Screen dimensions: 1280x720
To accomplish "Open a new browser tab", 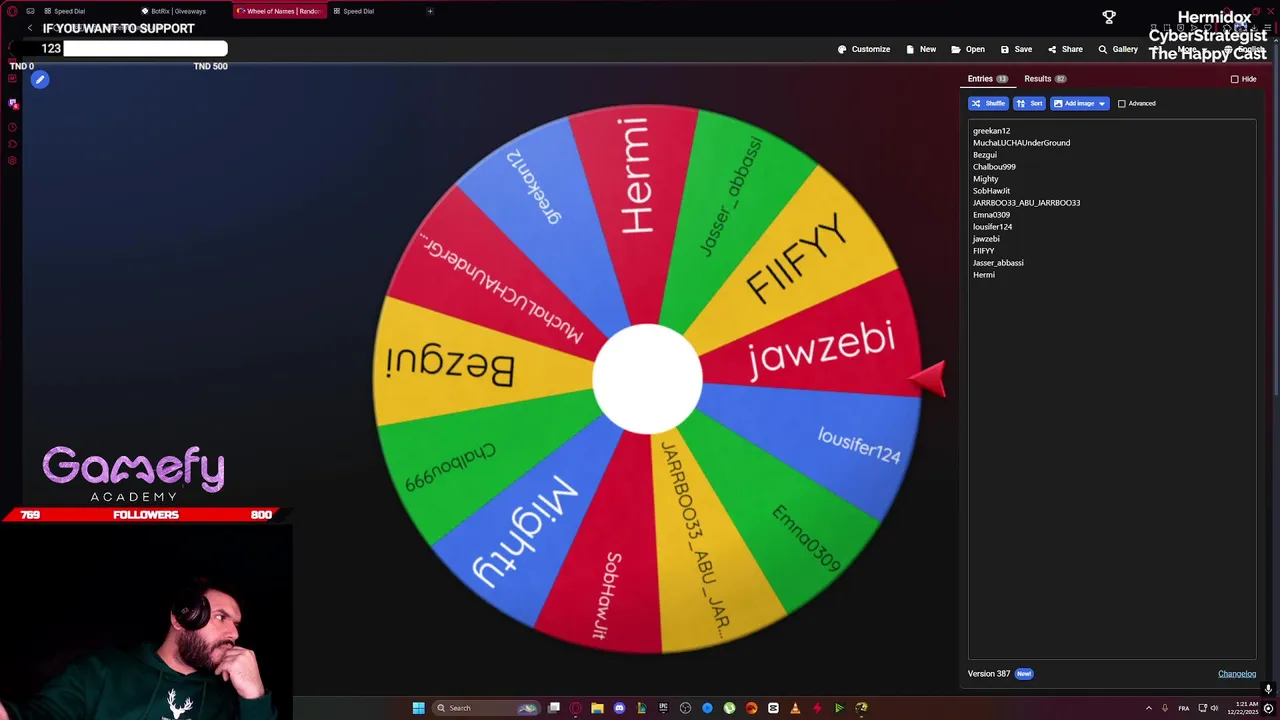I will click(x=430, y=11).
